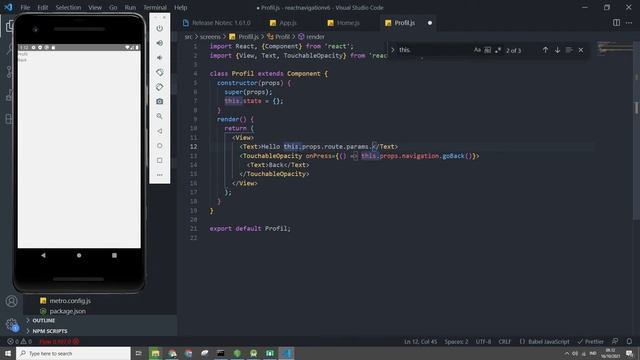Screen dimensions: 640x360
Task: Split the editor to the right
Action: (616, 23)
